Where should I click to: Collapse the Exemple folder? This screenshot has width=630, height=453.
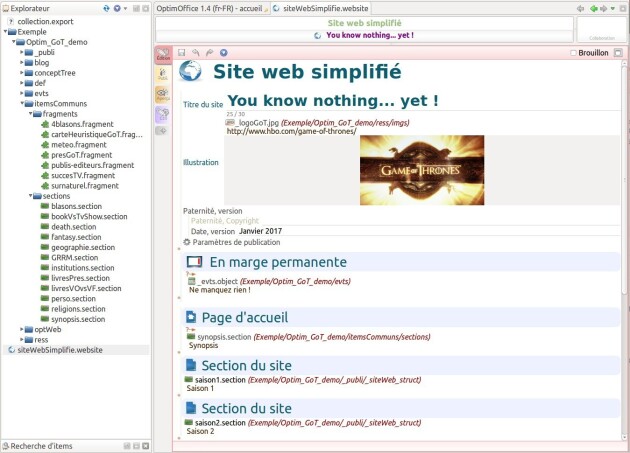point(5,31)
